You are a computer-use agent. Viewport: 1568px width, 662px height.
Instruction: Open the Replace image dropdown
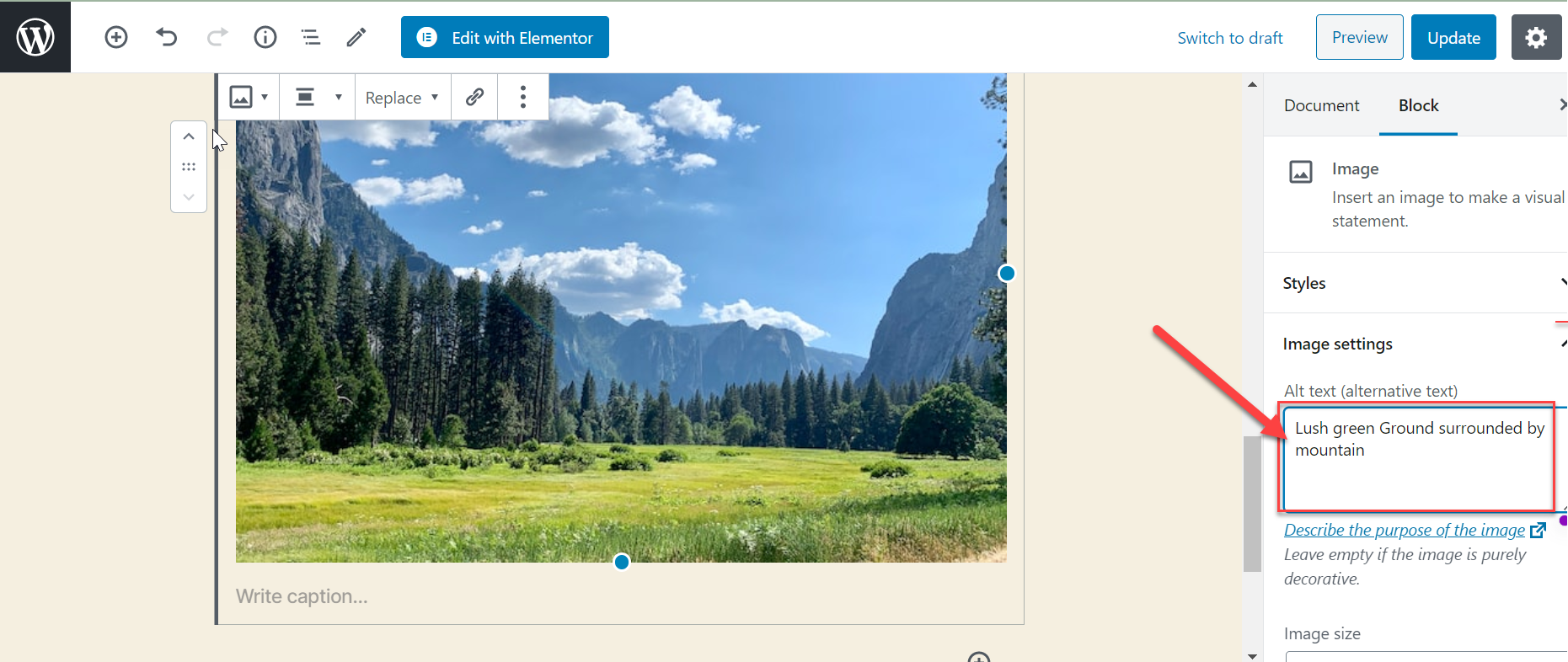[402, 98]
